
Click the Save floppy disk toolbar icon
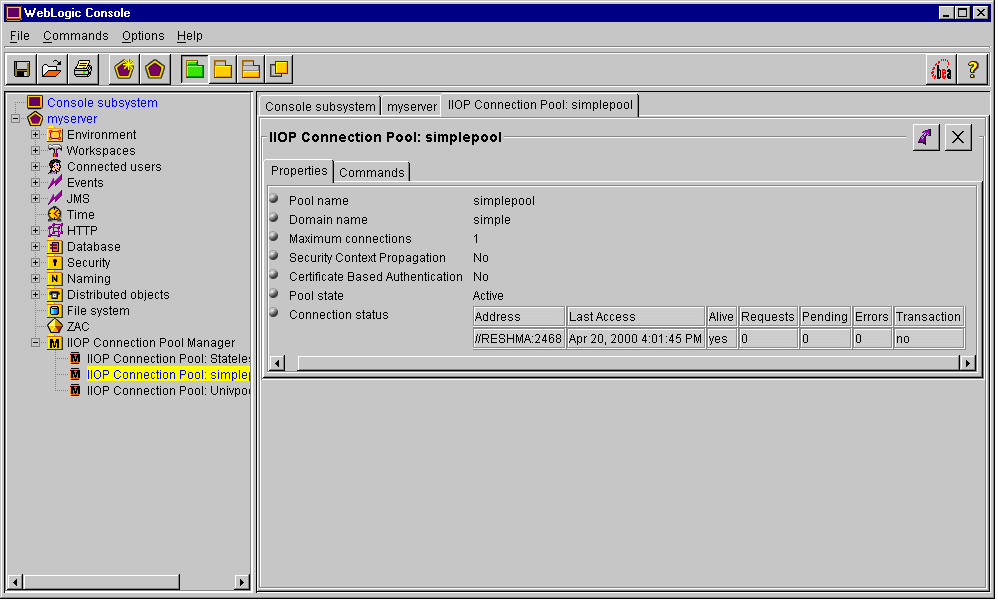click(22, 69)
